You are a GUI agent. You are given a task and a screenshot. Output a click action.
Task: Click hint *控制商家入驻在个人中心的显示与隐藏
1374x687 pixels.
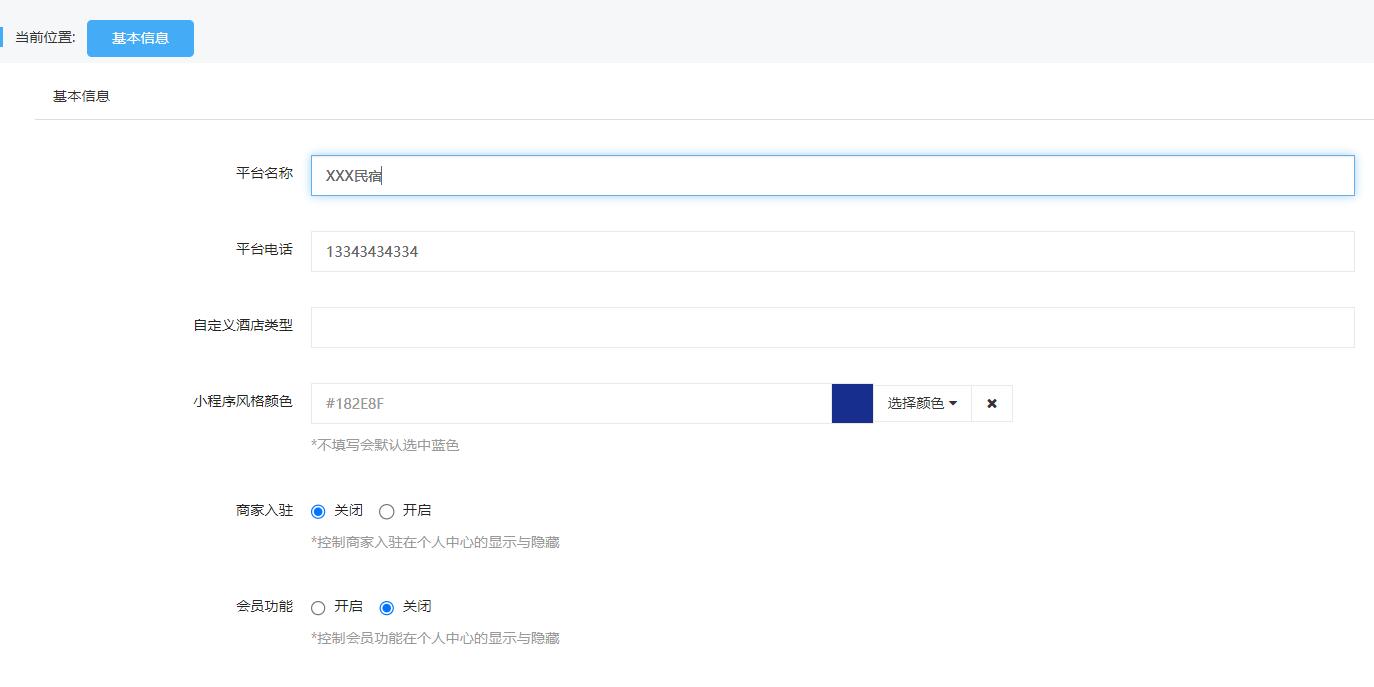(x=435, y=542)
